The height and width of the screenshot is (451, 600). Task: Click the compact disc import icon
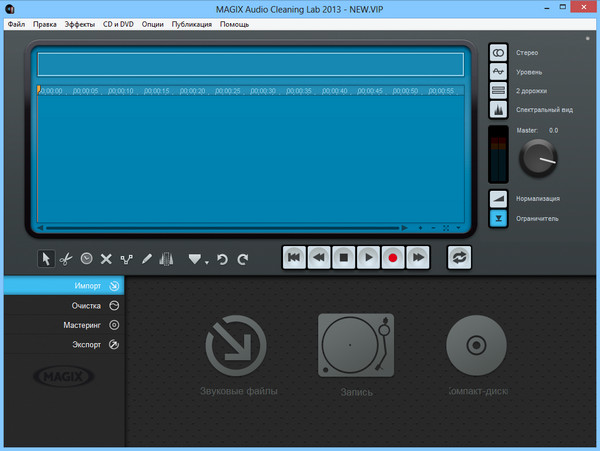[476, 345]
